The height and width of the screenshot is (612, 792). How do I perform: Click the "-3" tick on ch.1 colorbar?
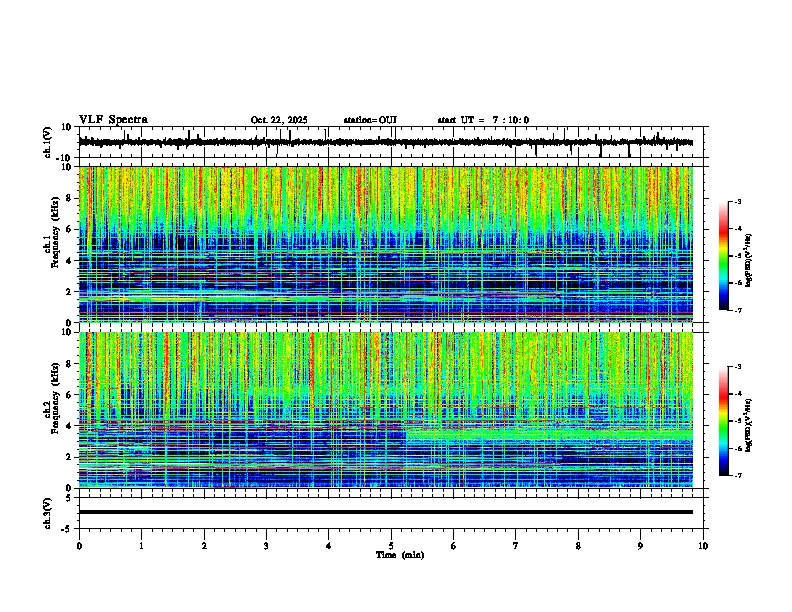tap(738, 202)
